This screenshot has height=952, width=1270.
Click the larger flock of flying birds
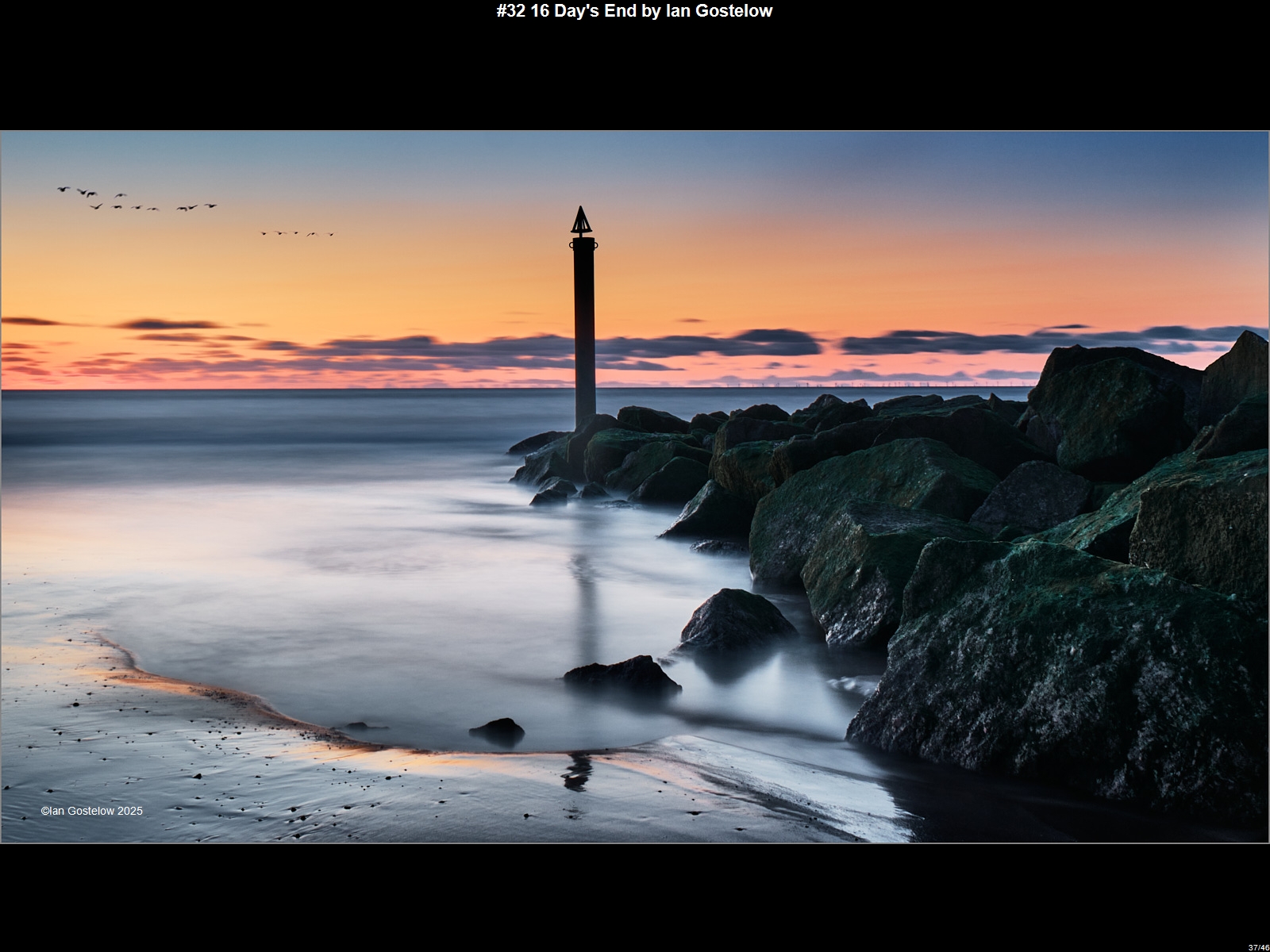tap(135, 200)
